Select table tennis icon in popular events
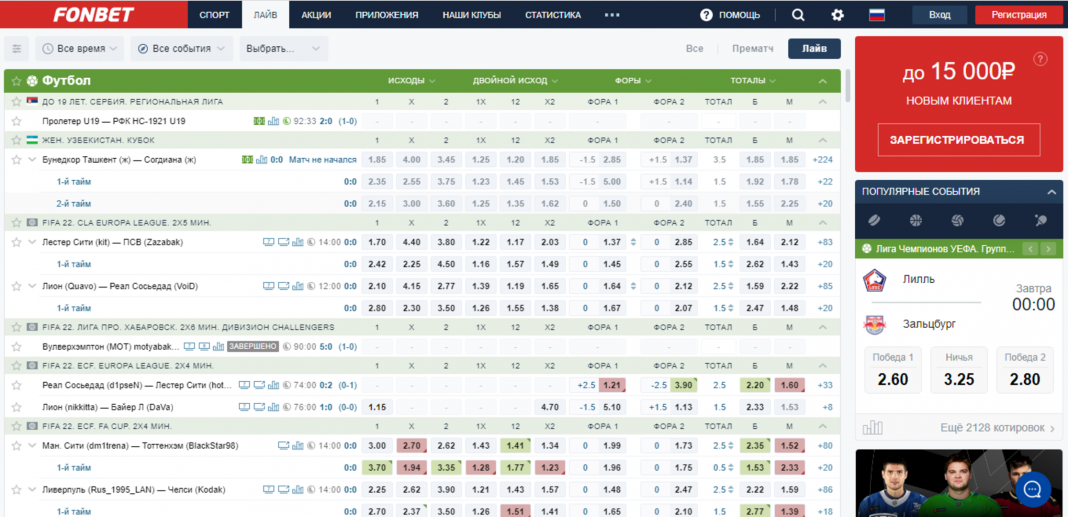The height and width of the screenshot is (517, 1068). point(1041,220)
